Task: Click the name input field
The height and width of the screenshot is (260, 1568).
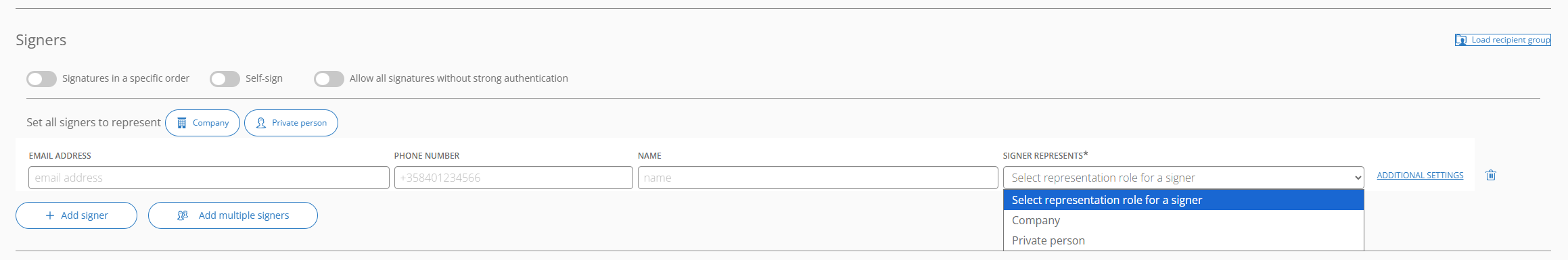Action: tap(818, 178)
